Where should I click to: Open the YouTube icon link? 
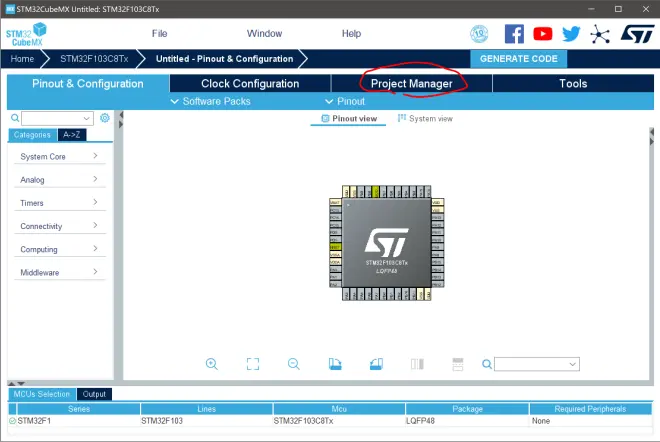point(543,34)
